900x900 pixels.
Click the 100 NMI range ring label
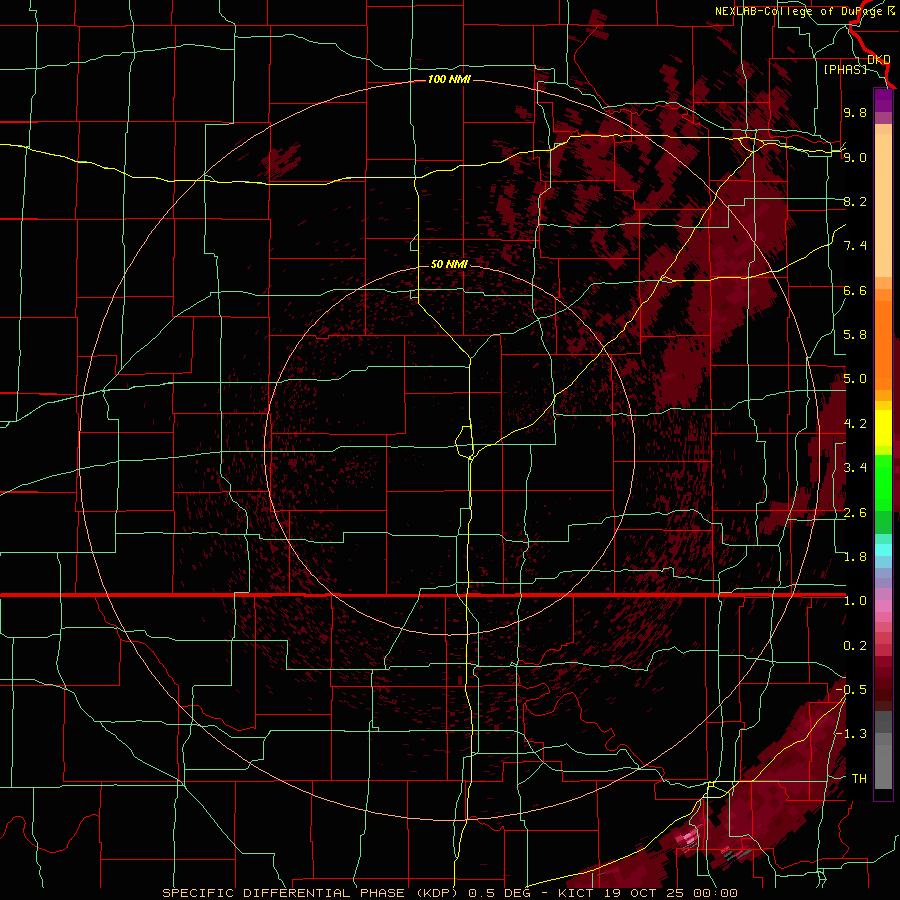coord(449,79)
